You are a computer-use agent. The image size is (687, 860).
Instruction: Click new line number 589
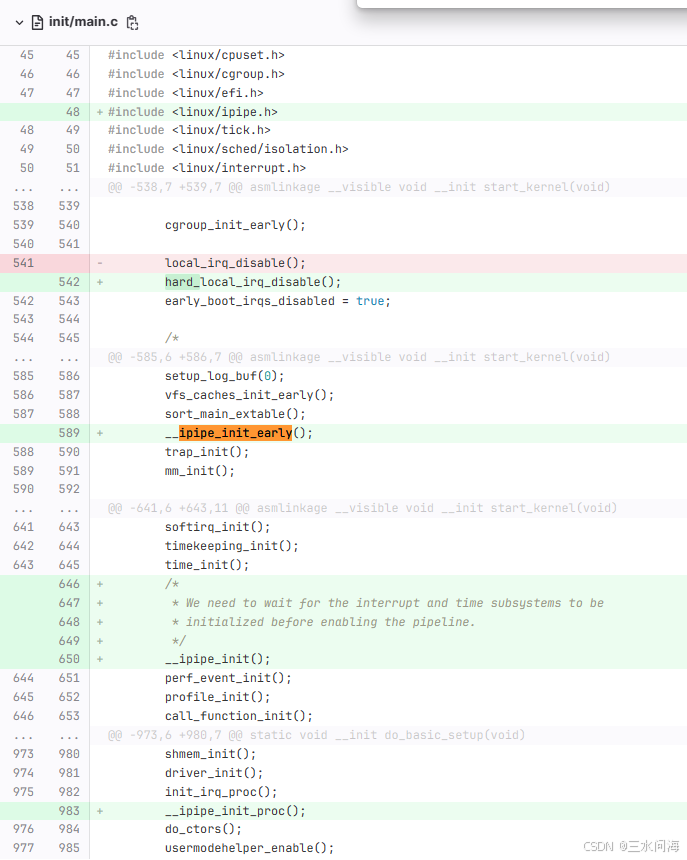click(x=69, y=433)
